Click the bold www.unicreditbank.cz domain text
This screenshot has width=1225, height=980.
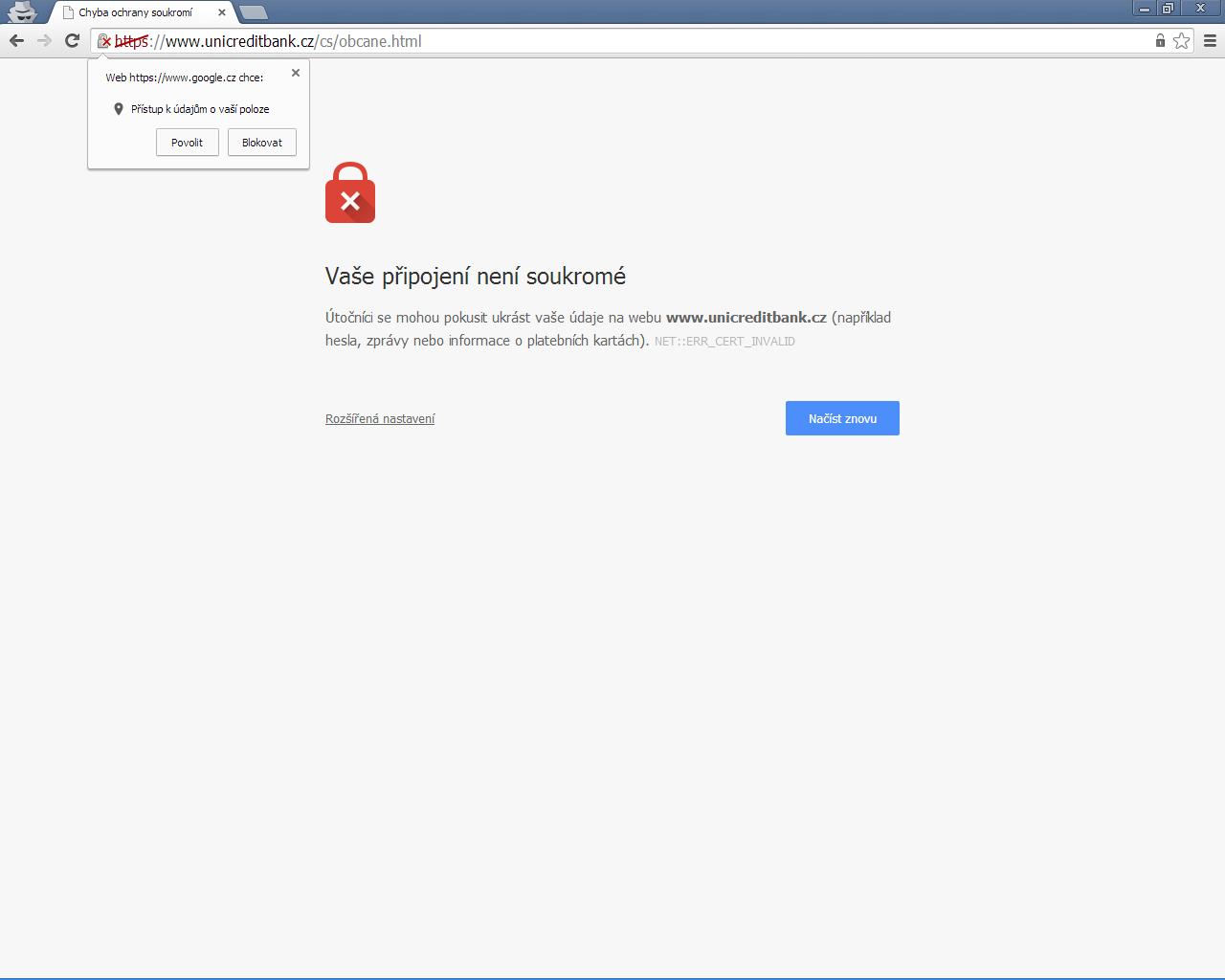coord(746,318)
